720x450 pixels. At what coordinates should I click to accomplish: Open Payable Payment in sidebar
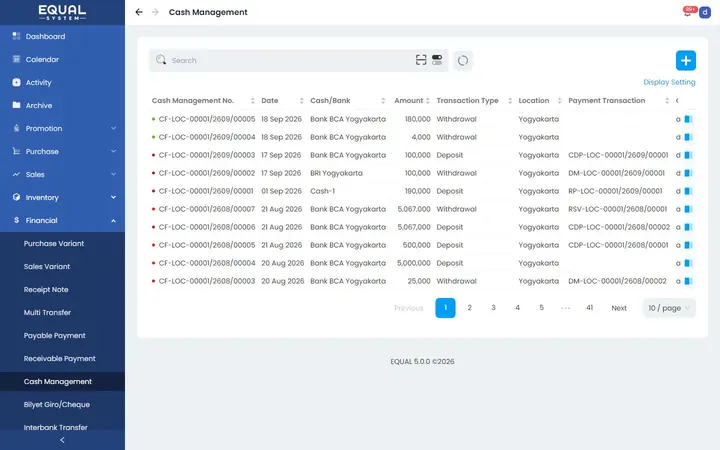55,335
